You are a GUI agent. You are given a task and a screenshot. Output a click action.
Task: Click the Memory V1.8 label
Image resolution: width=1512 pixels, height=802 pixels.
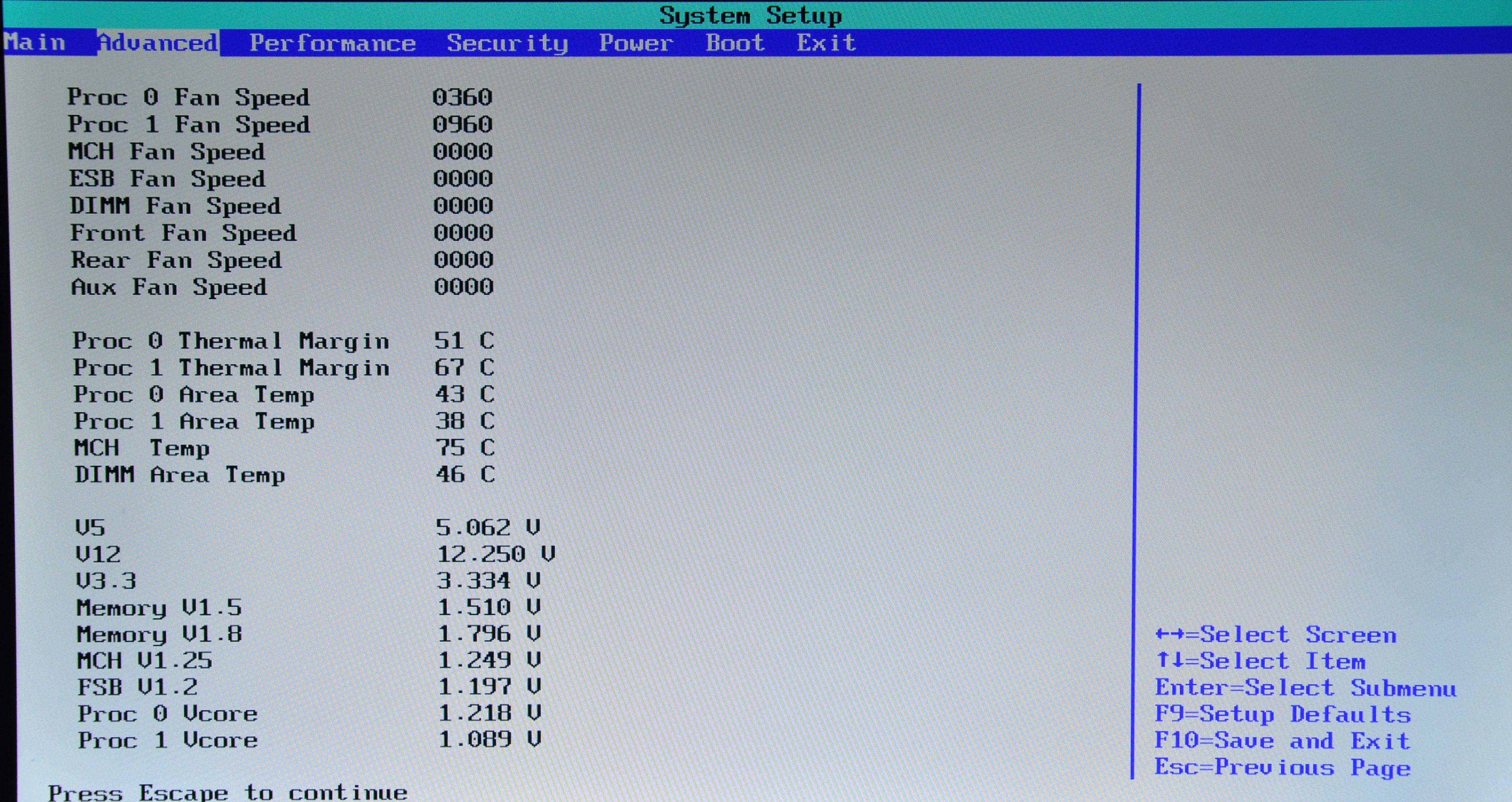(159, 634)
